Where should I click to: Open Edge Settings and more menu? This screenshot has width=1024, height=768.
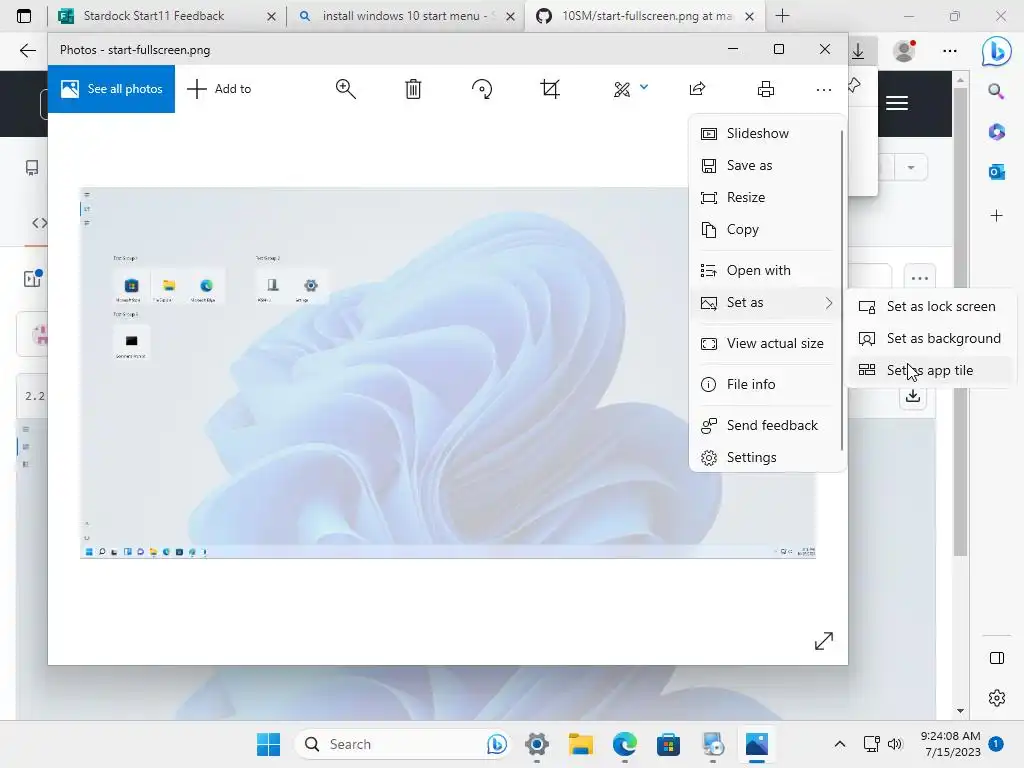coord(950,51)
